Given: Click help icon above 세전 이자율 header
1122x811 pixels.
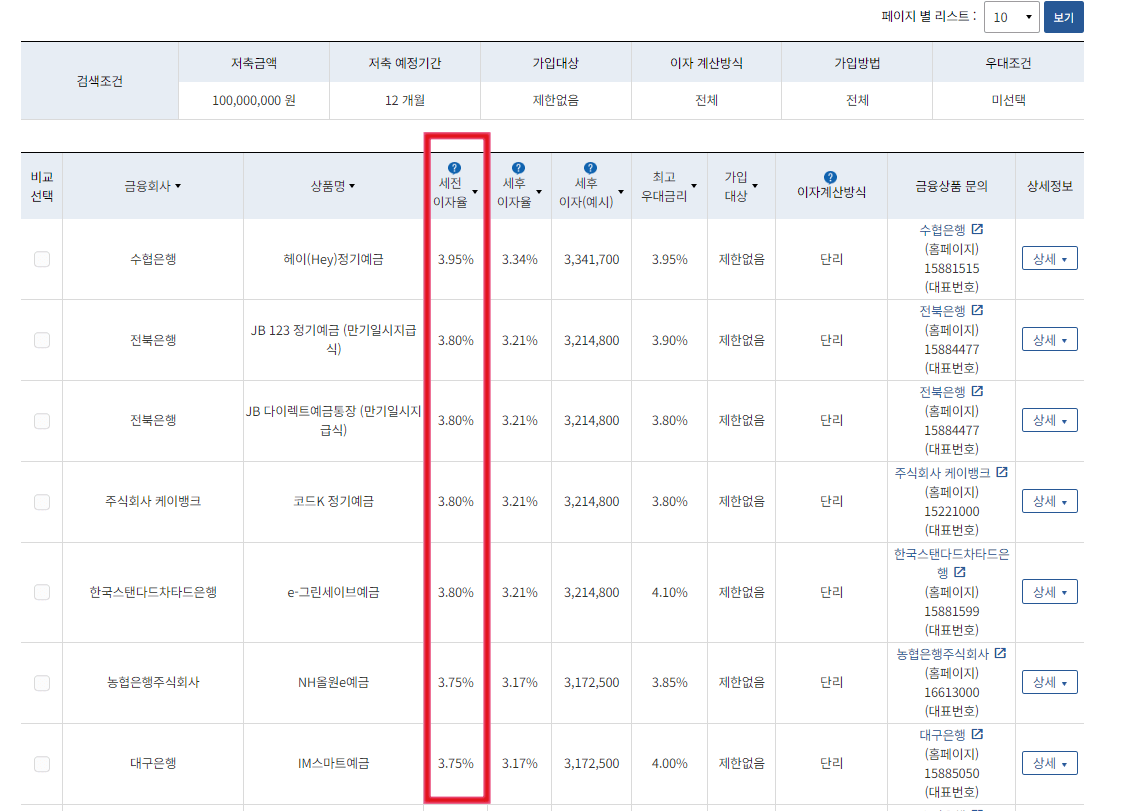Looking at the screenshot, I should click(x=454, y=168).
